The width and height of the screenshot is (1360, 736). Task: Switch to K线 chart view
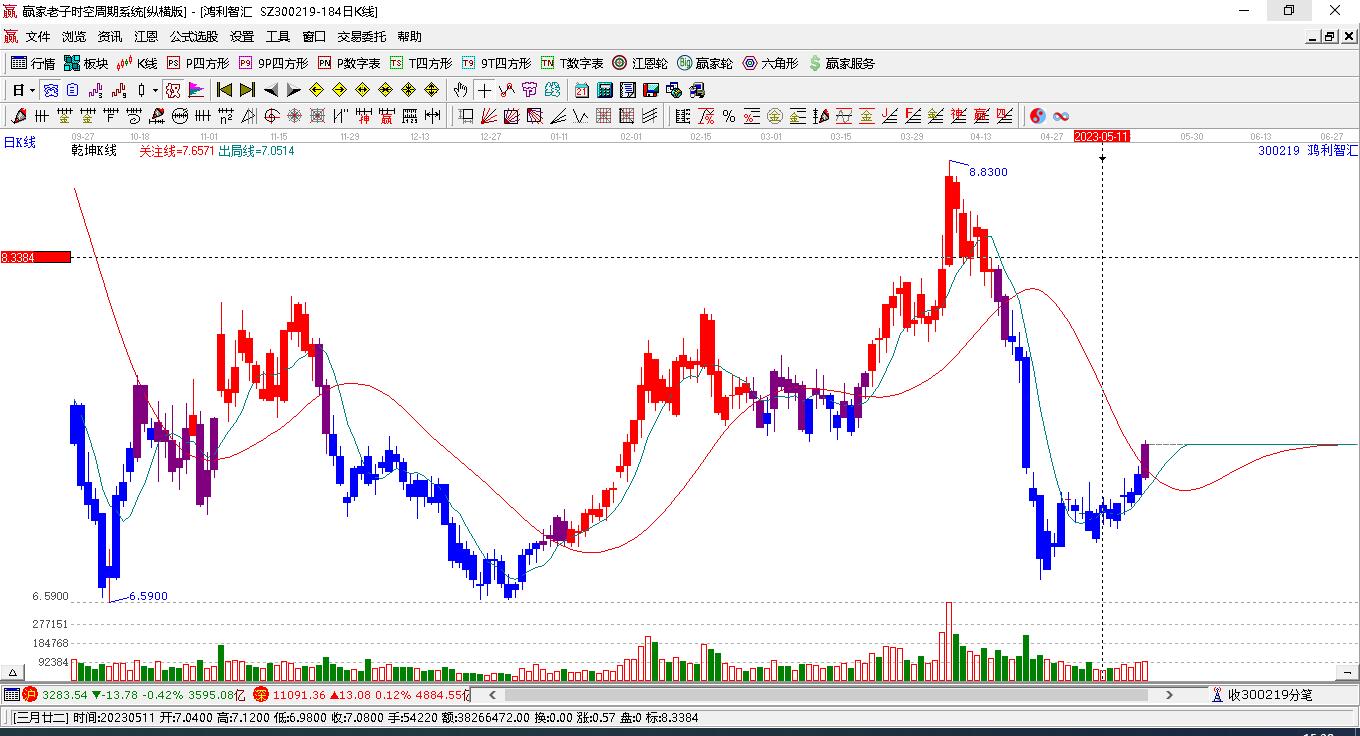tap(137, 63)
